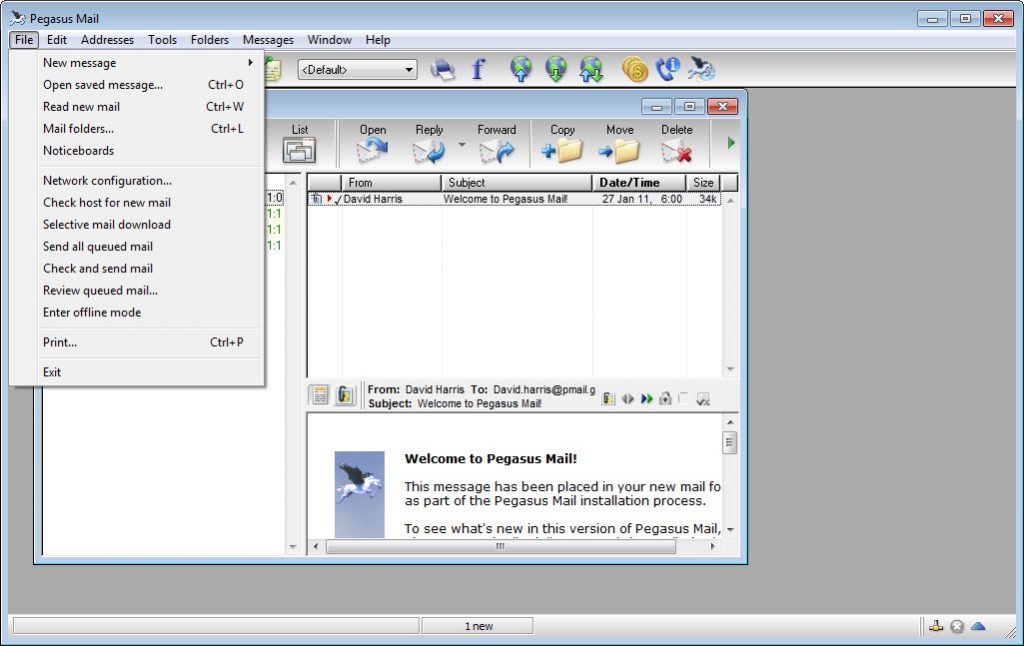The width and height of the screenshot is (1024, 646).
Task: Reply to the selected message
Action: pos(428,143)
